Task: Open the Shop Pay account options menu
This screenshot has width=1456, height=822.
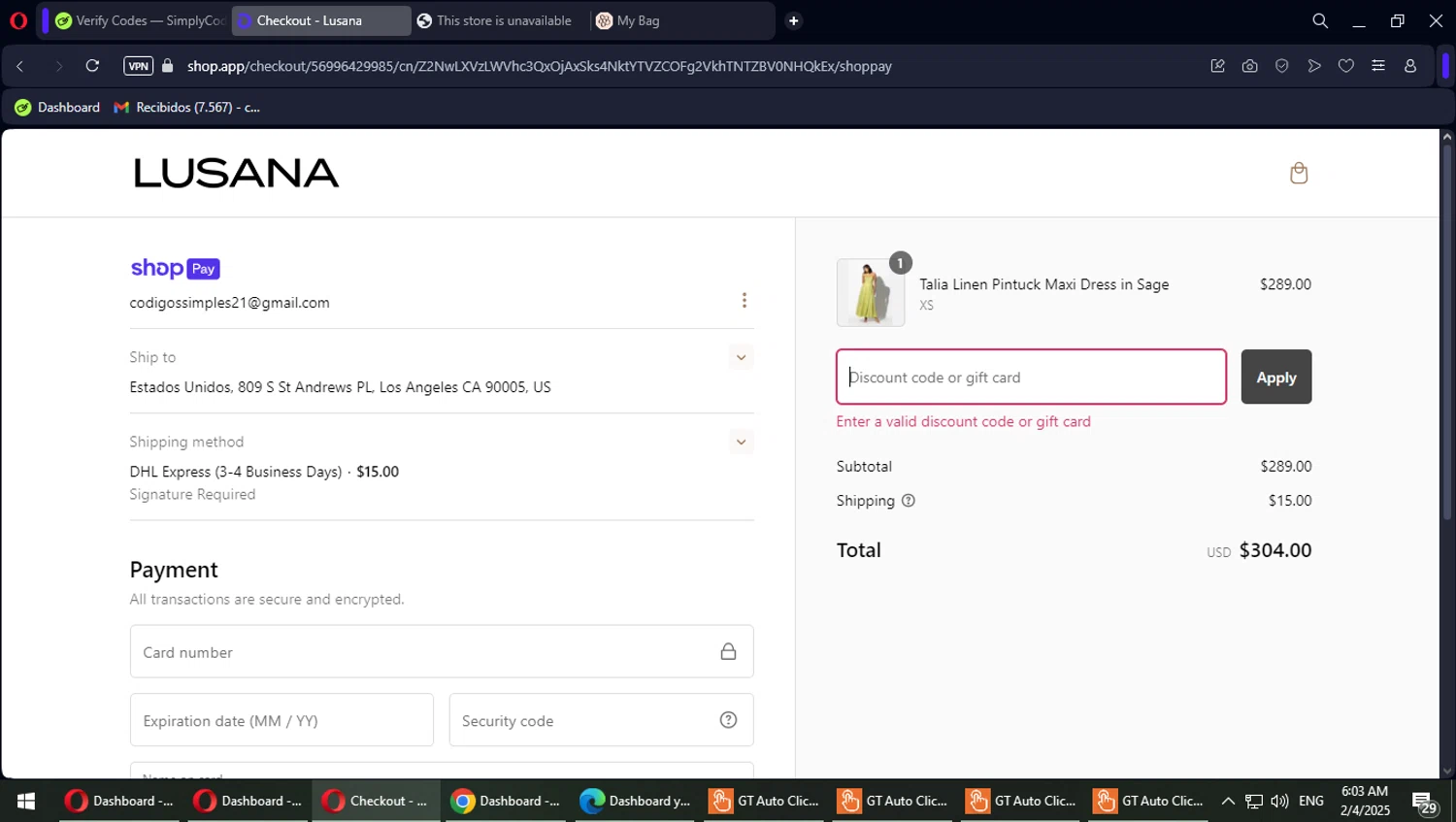Action: [745, 301]
